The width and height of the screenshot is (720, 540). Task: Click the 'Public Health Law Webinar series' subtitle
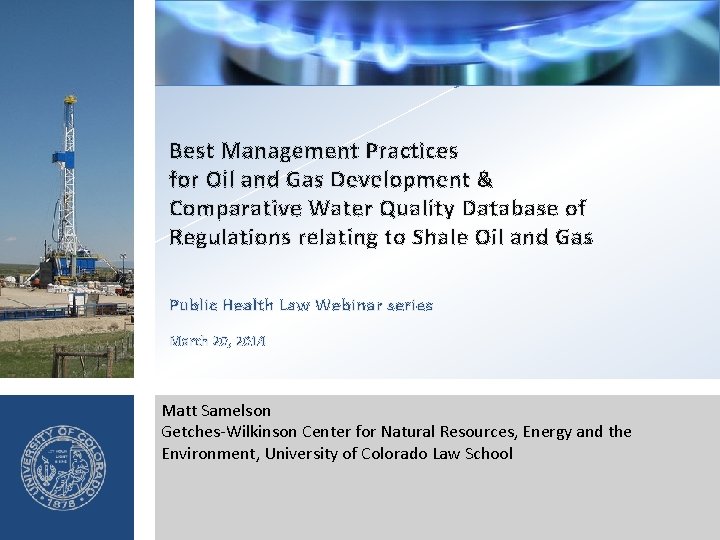pos(301,305)
